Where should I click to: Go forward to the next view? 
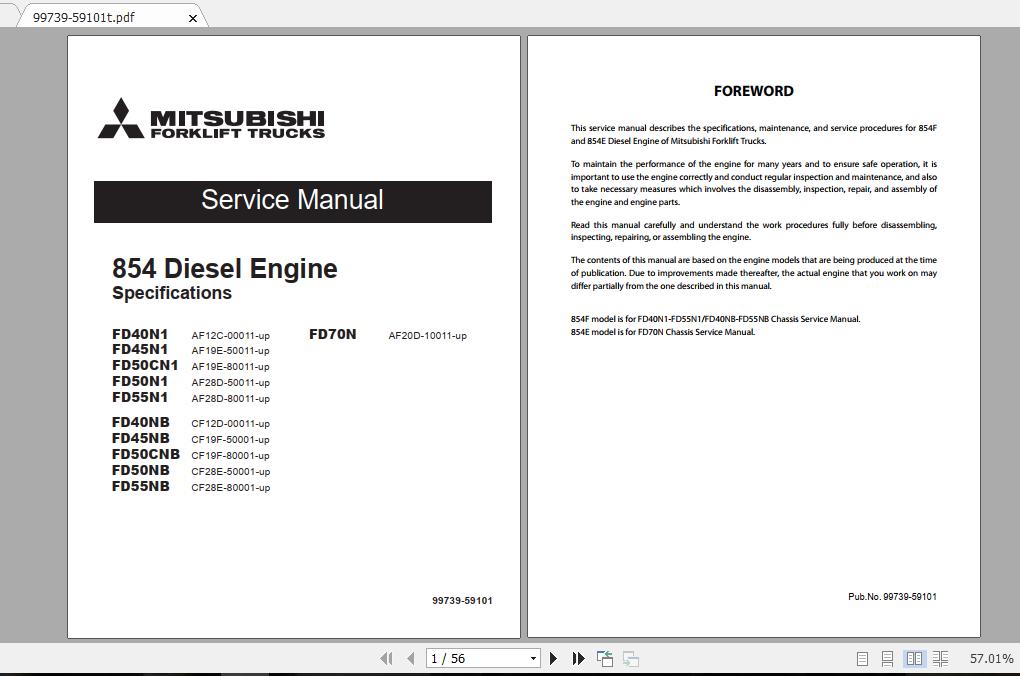[x=629, y=659]
